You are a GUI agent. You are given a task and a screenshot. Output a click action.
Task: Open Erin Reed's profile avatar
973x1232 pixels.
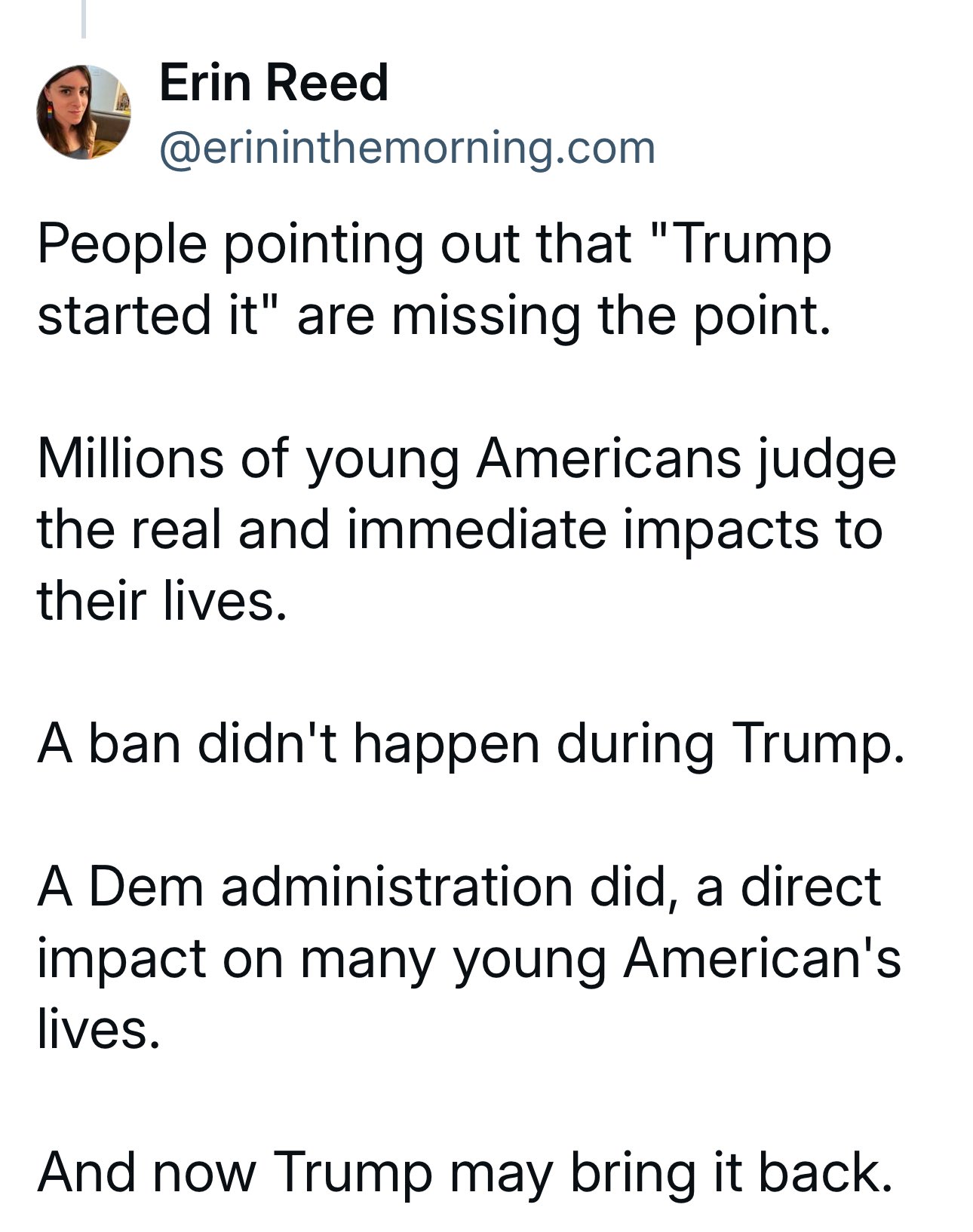pyautogui.click(x=84, y=112)
